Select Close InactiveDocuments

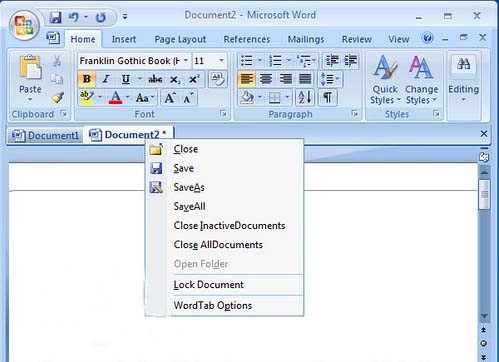pos(225,226)
